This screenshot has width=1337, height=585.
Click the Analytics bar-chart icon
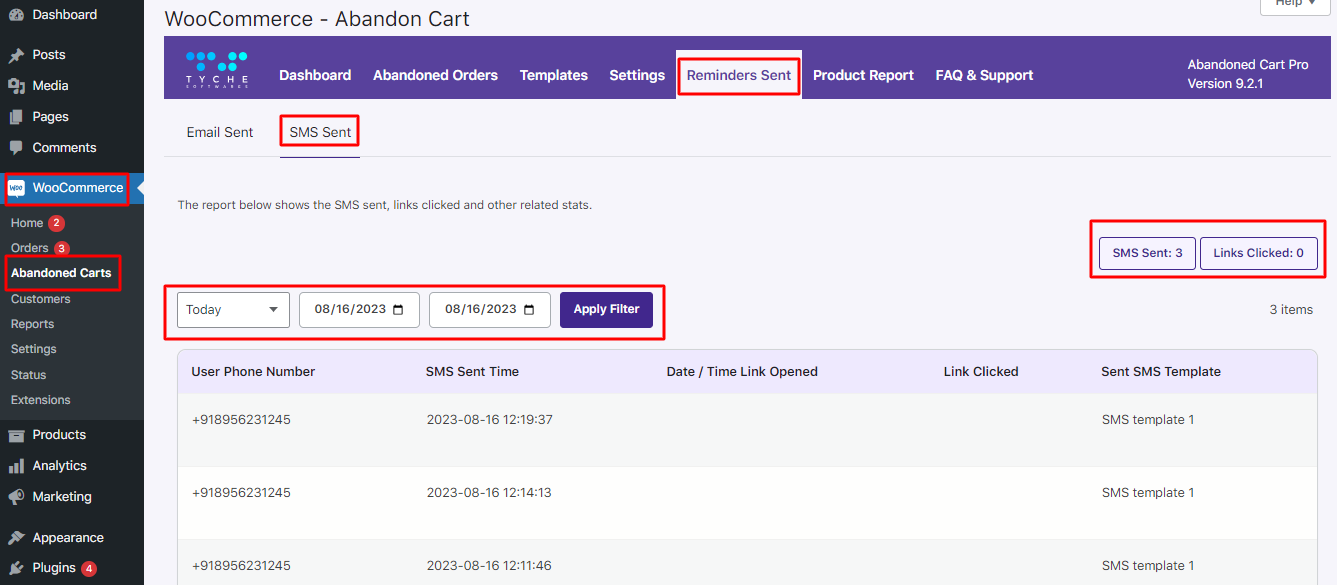16,466
